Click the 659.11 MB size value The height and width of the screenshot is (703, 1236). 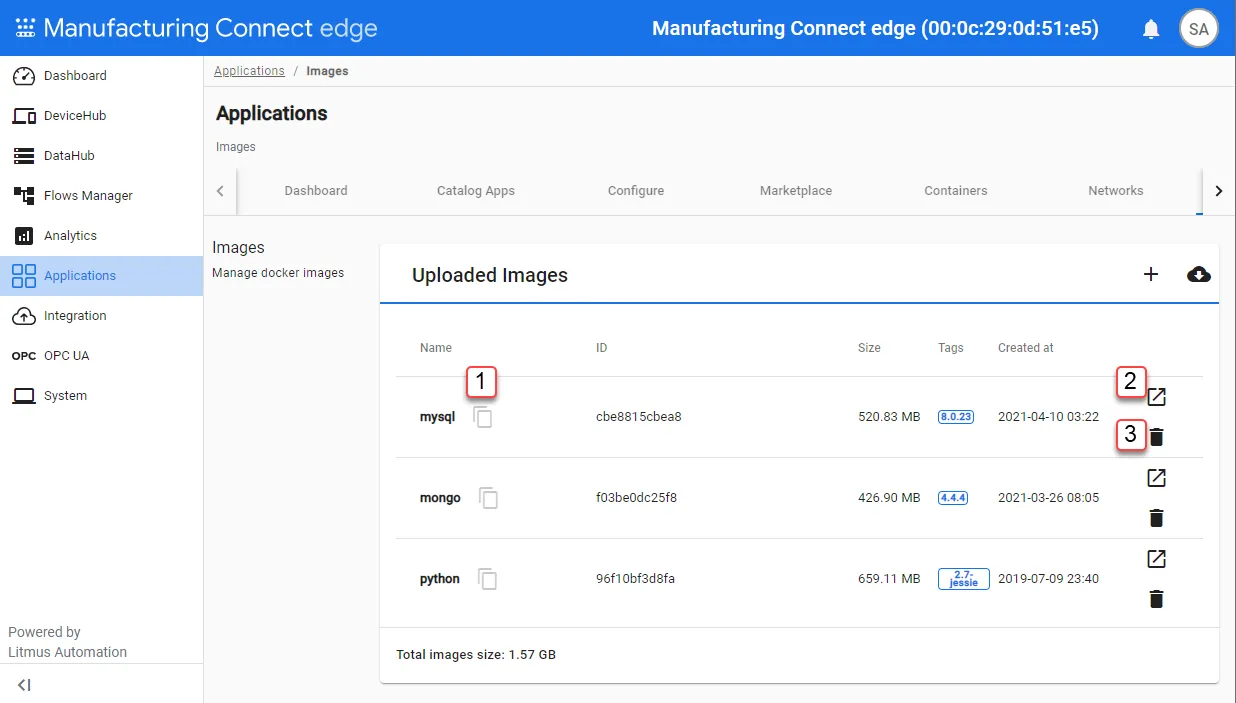[889, 579]
